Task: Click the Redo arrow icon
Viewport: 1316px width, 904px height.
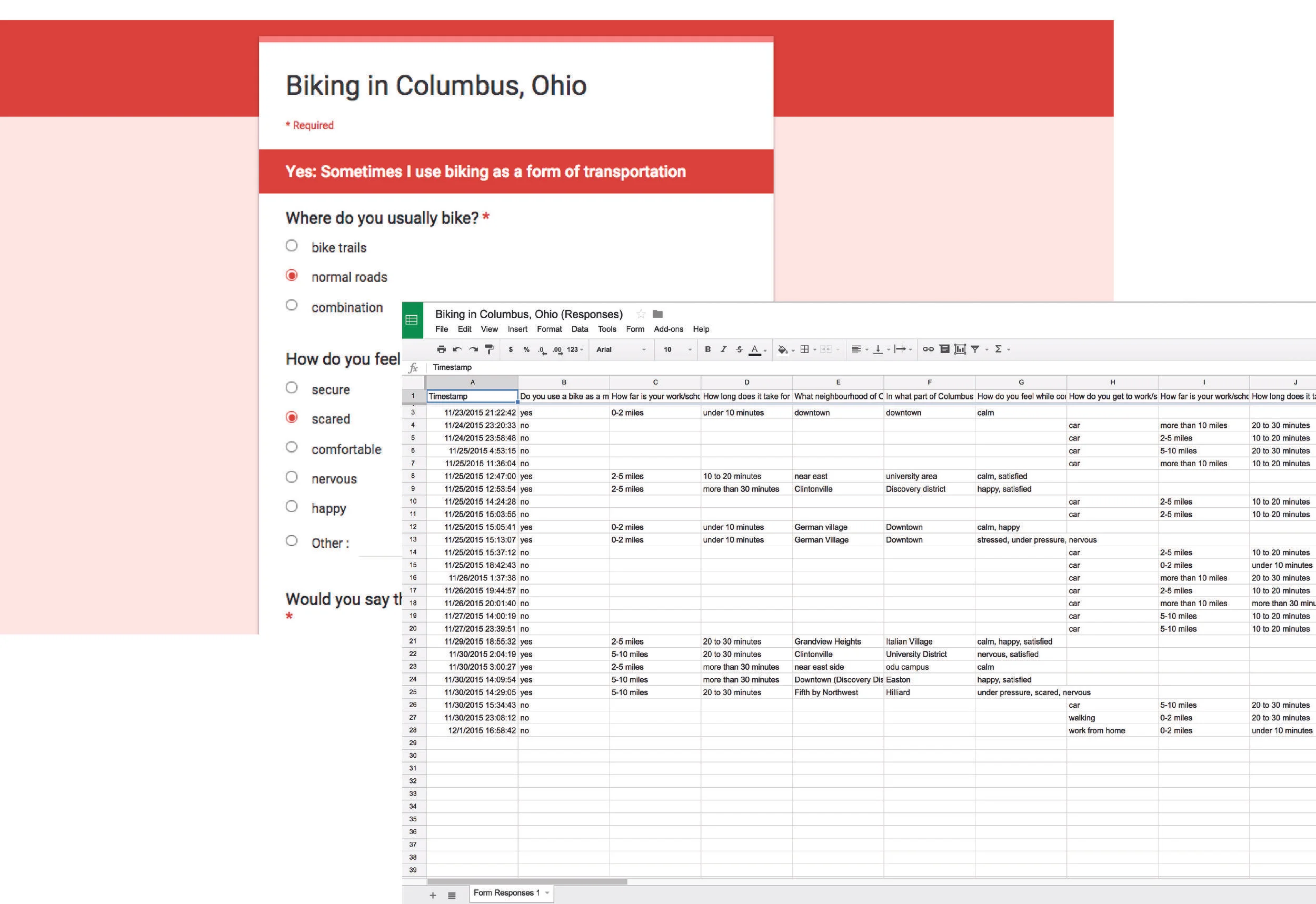Action: pyautogui.click(x=473, y=349)
